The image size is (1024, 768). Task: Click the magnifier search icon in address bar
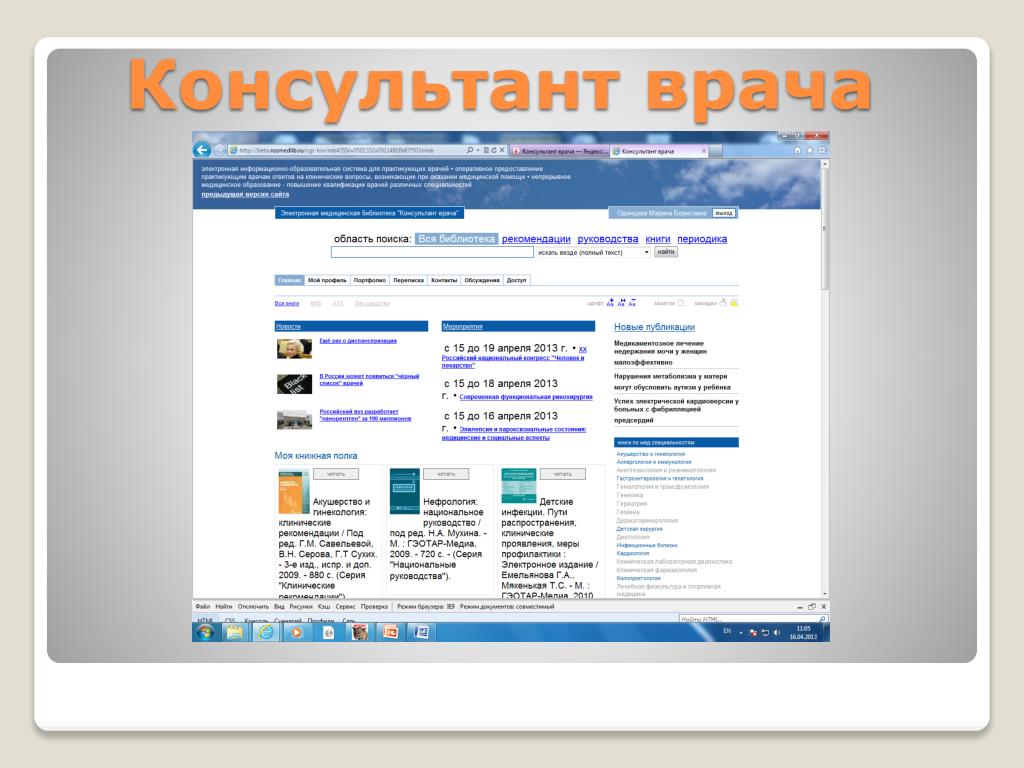[470, 150]
